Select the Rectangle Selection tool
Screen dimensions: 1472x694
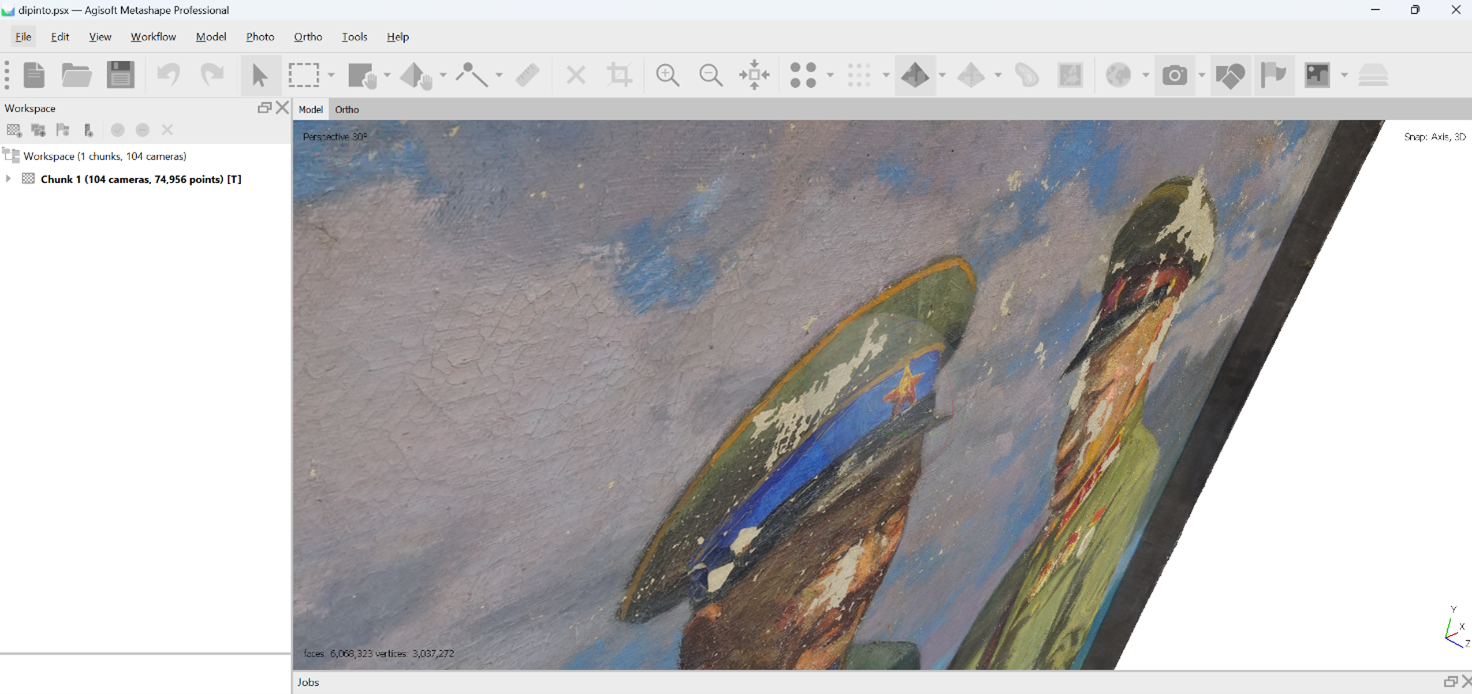[x=304, y=75]
